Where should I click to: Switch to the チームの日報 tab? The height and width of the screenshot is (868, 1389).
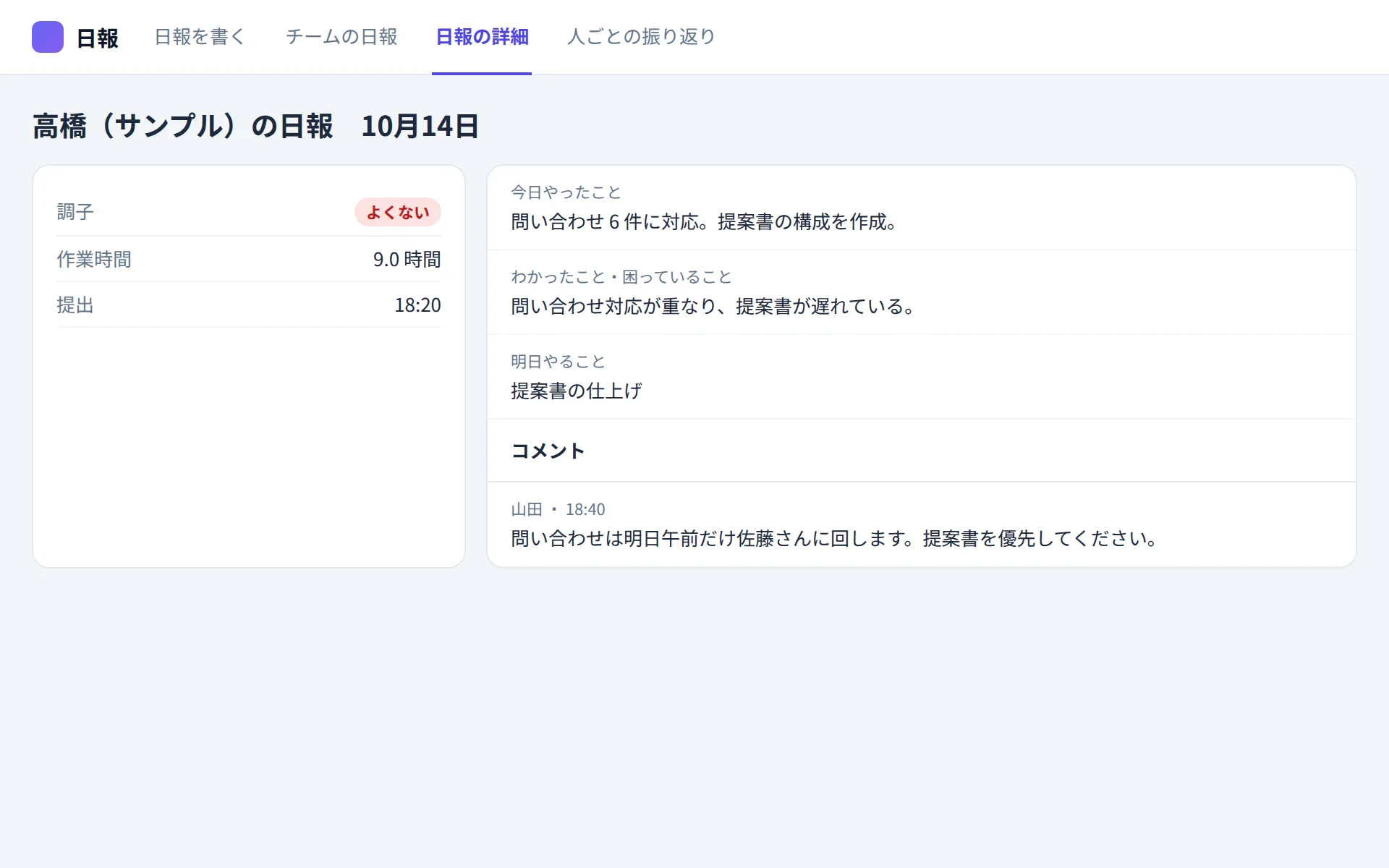341,37
